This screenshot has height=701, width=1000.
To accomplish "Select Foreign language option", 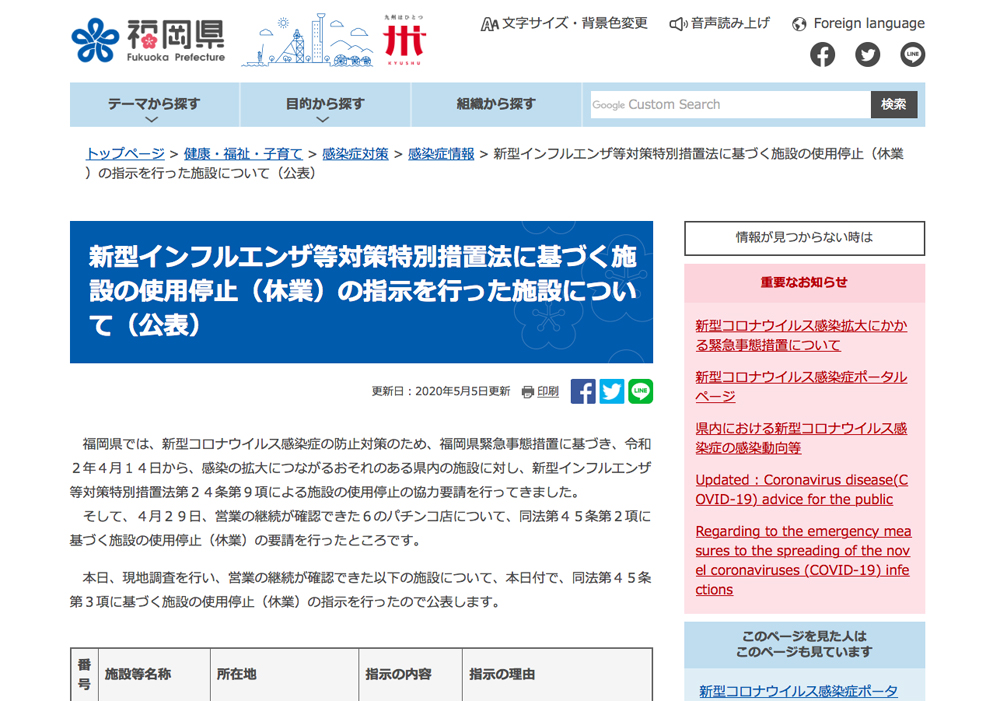I will (858, 23).
